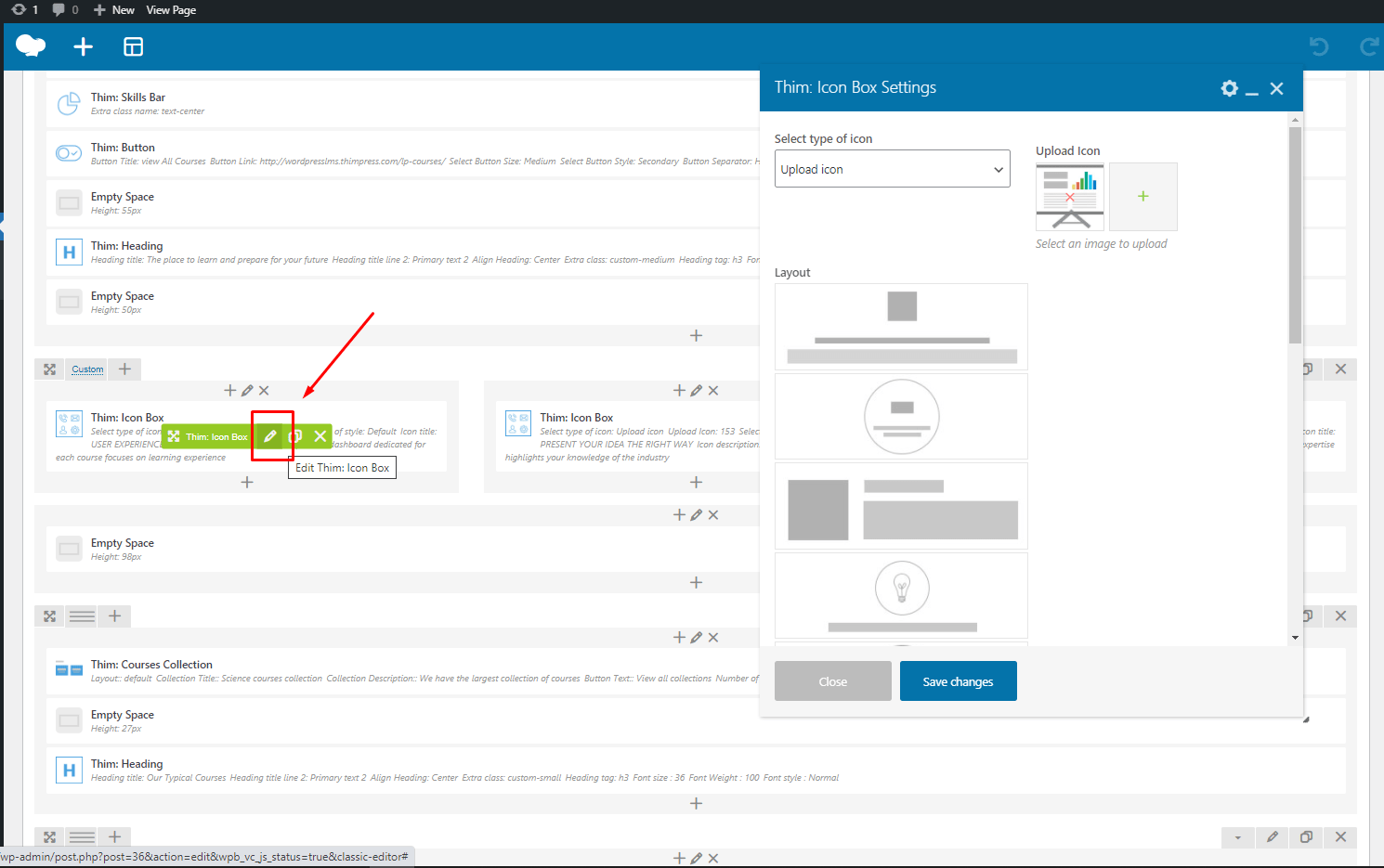Append element below Our Typical Courses heading

click(x=697, y=803)
